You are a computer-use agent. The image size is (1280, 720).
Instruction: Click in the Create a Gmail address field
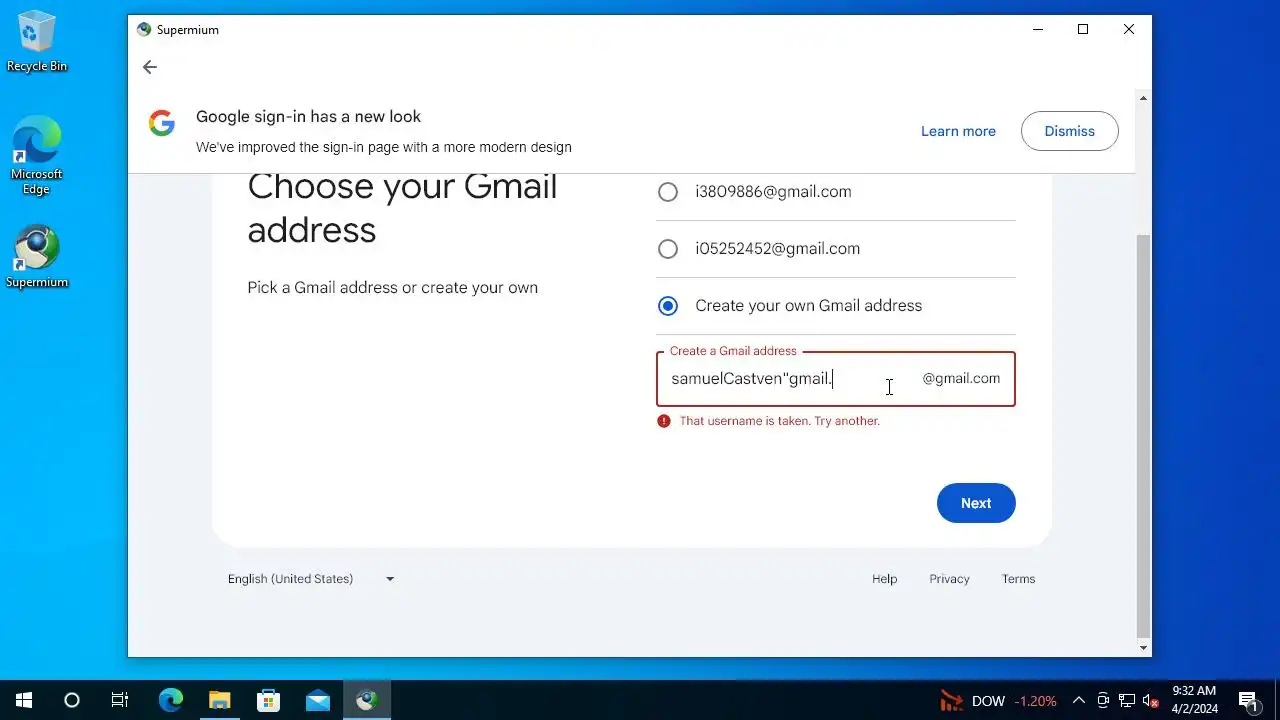[x=835, y=379]
